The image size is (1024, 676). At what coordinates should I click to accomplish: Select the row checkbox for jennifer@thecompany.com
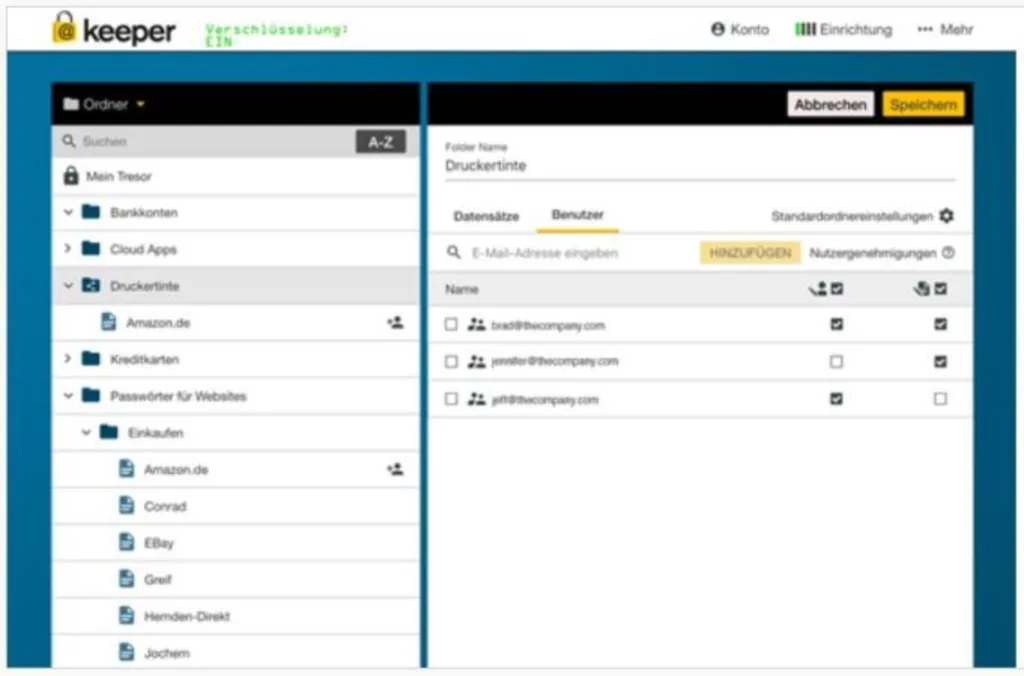[x=451, y=361]
